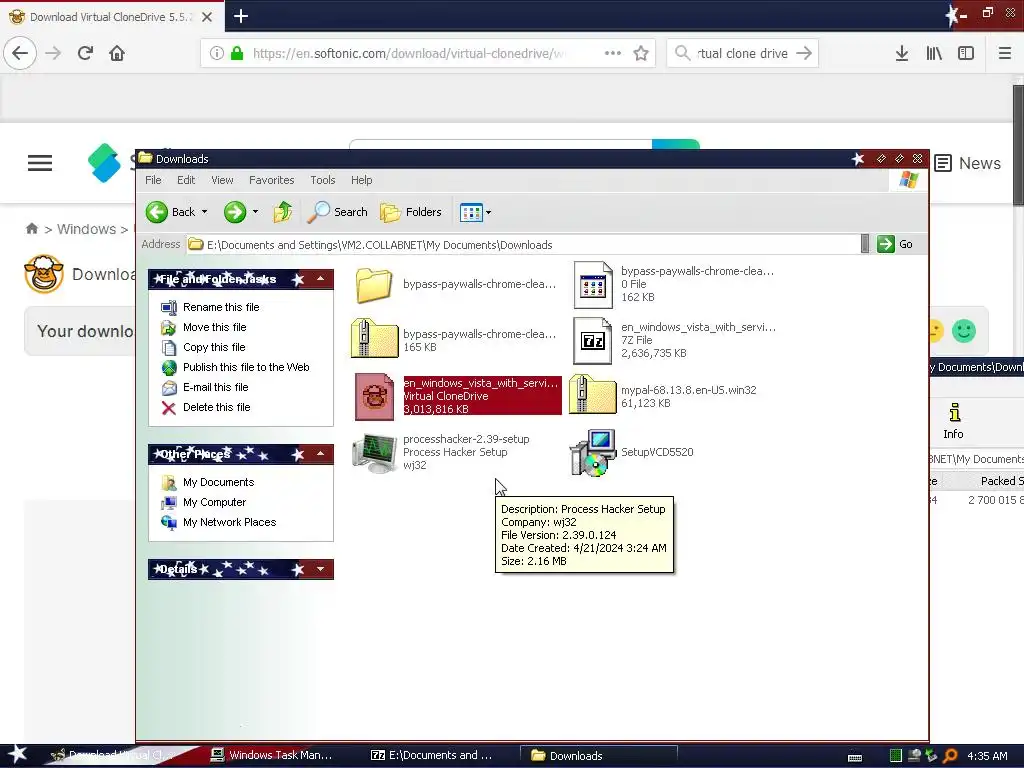Image resolution: width=1024 pixels, height=768 pixels.
Task: Open the Help menu
Action: tap(361, 180)
